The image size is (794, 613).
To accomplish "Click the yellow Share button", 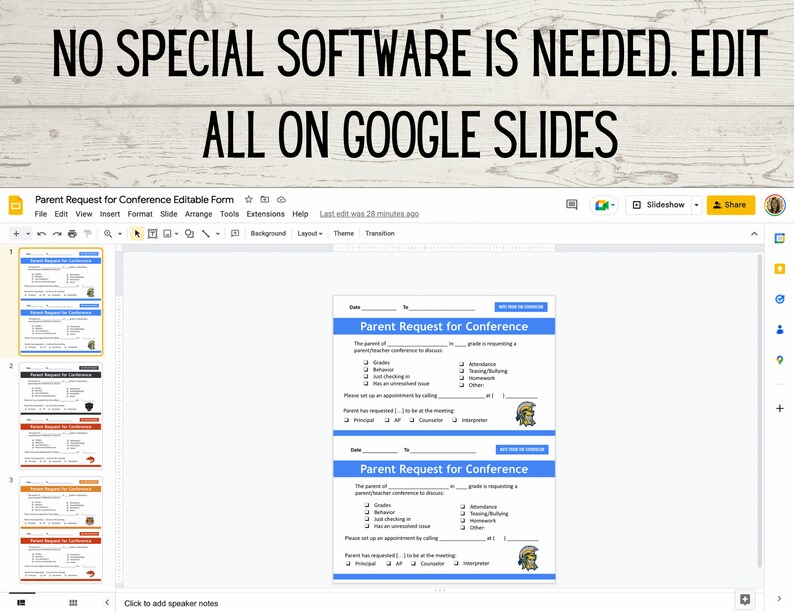I will coord(731,205).
